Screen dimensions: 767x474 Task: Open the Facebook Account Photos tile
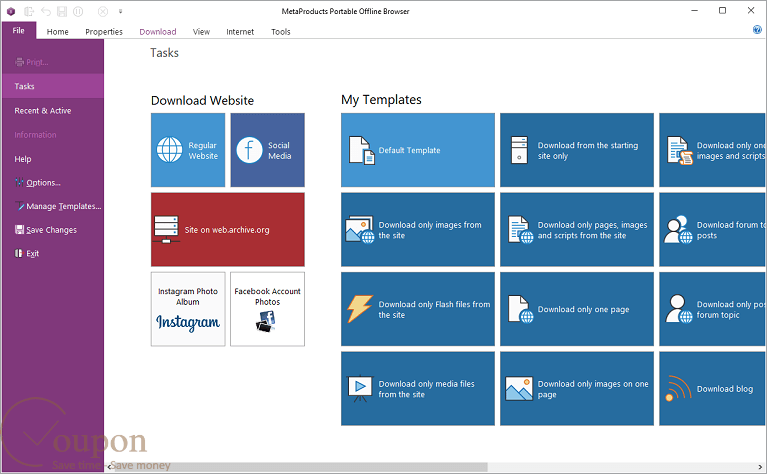pos(268,309)
